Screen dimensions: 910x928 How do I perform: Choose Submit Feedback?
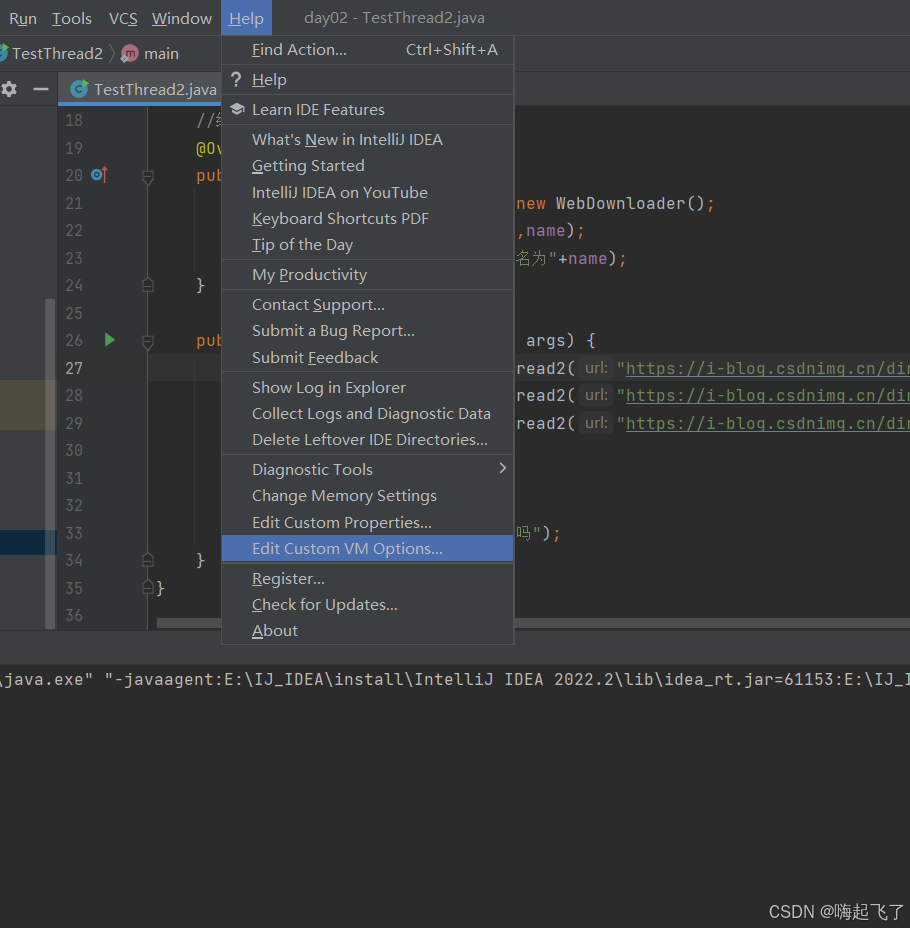tap(367, 357)
